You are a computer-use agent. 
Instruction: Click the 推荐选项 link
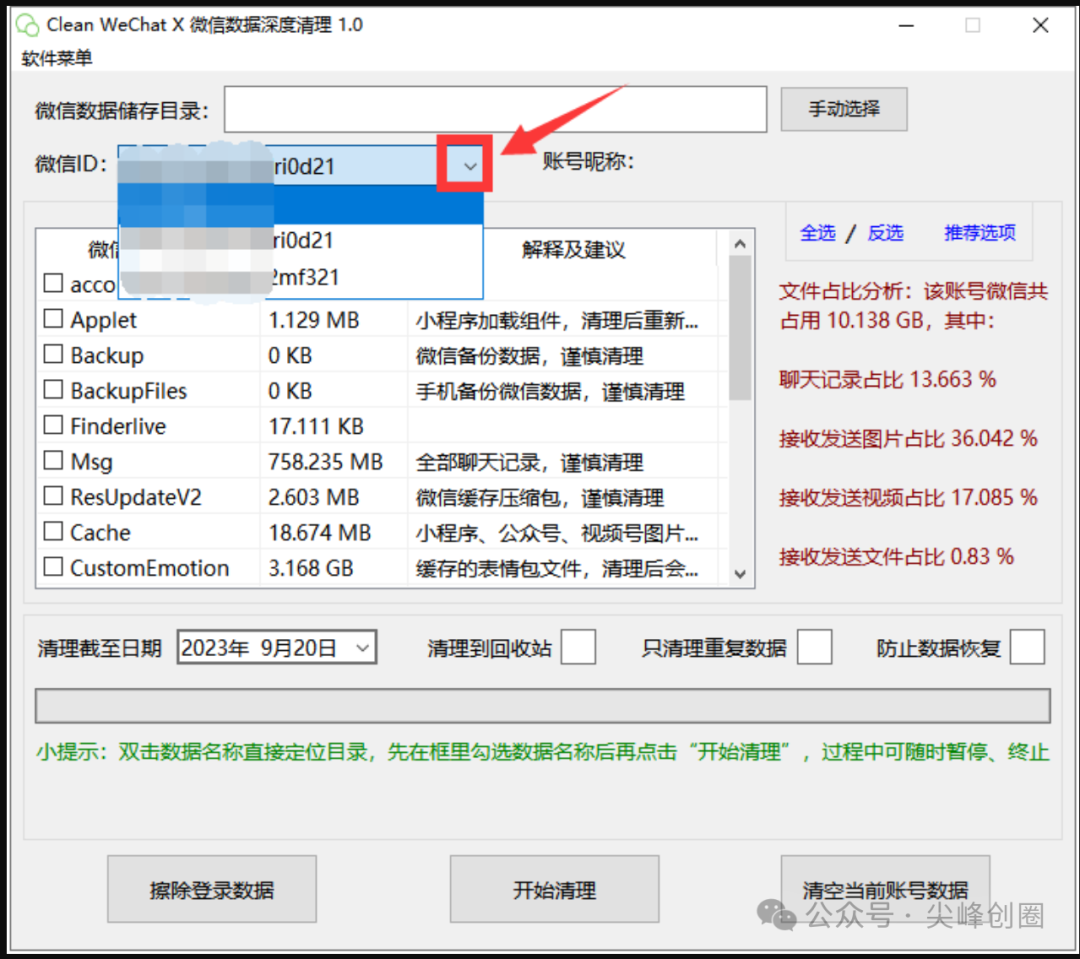(x=979, y=233)
